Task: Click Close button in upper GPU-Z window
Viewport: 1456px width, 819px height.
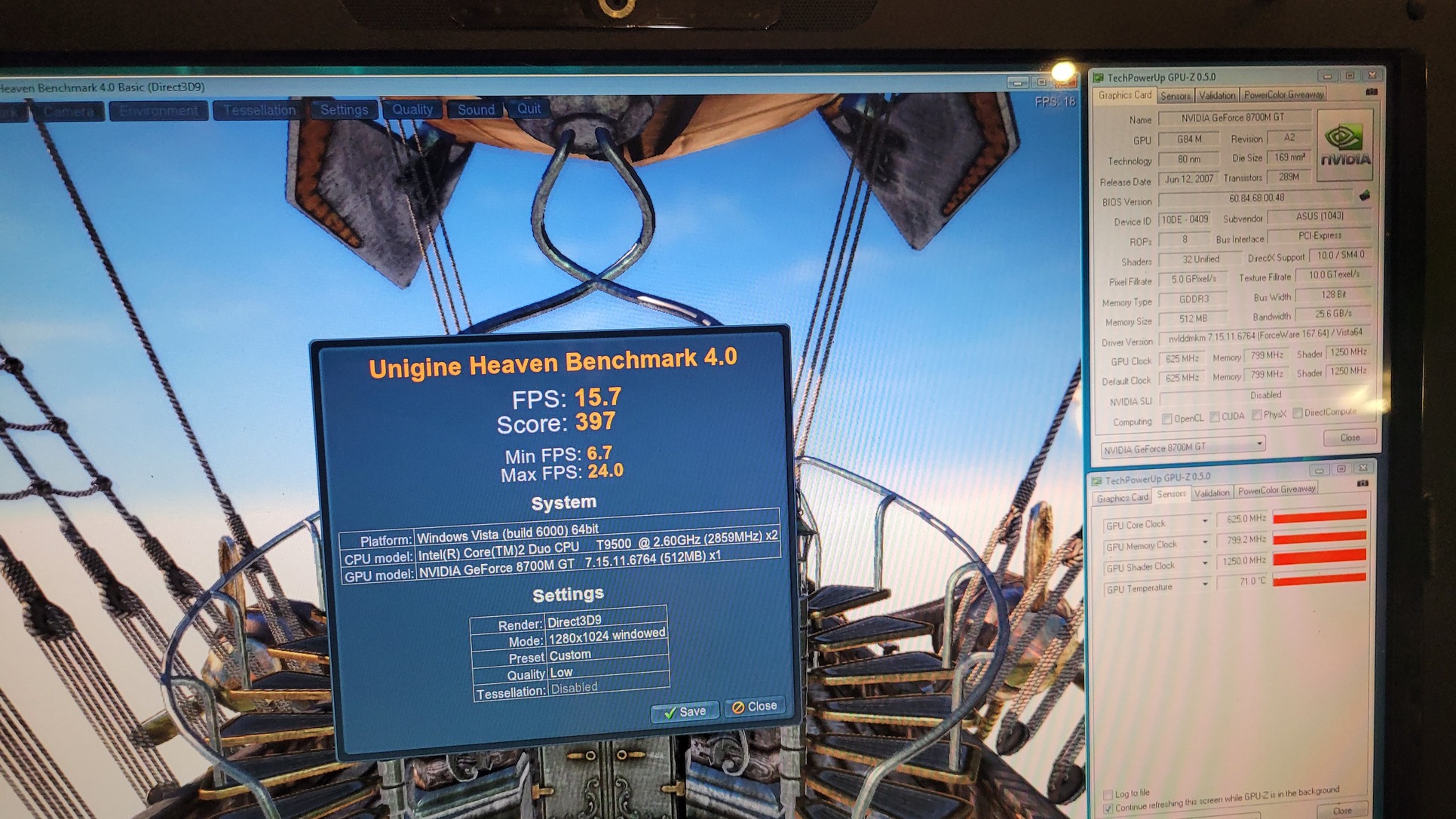Action: coord(1350,437)
